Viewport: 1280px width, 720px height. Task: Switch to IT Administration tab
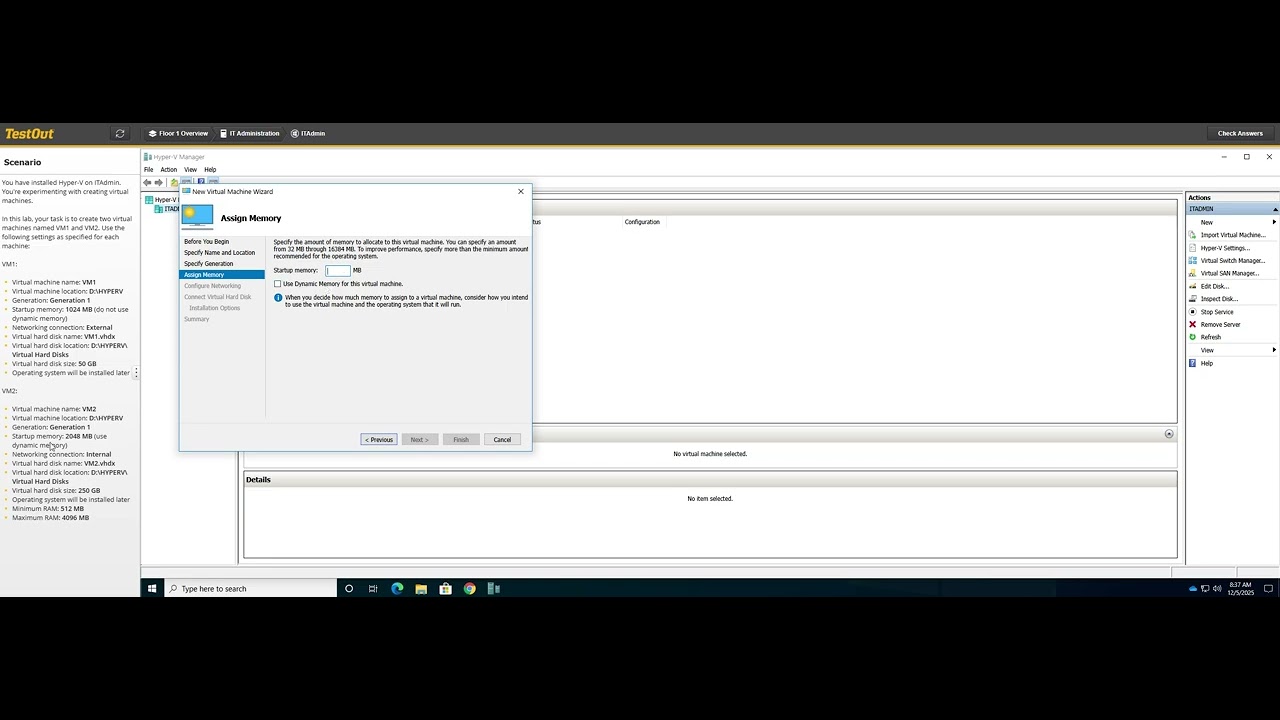[x=249, y=133]
